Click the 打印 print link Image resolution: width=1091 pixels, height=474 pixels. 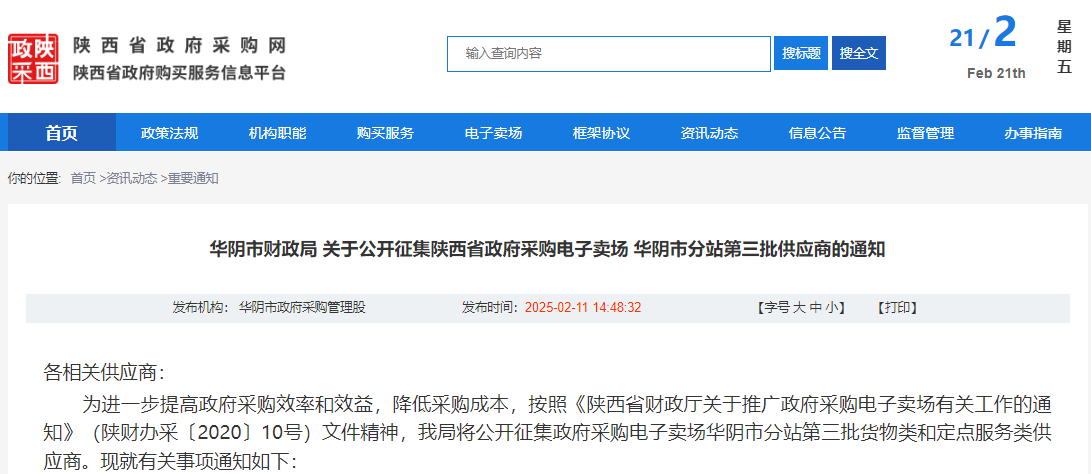coord(897,308)
